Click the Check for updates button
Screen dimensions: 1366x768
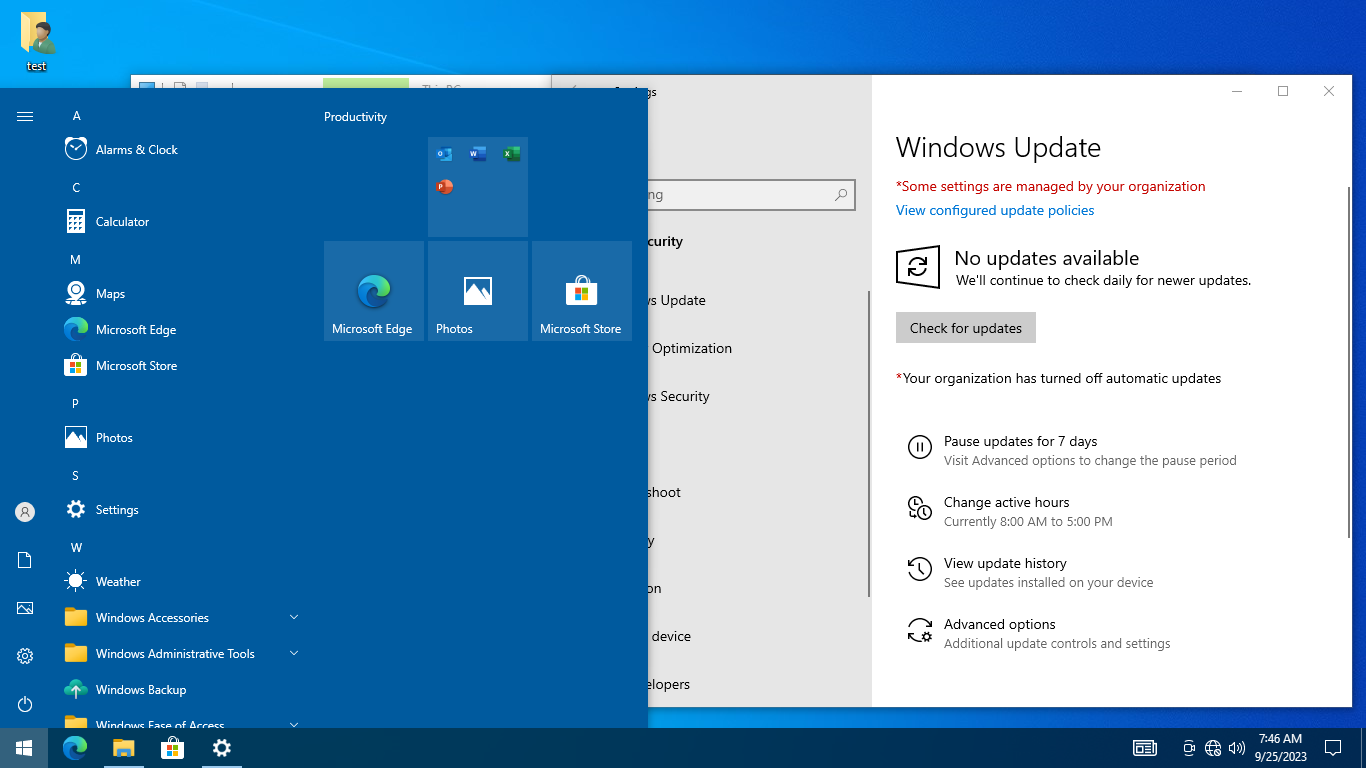tap(965, 328)
